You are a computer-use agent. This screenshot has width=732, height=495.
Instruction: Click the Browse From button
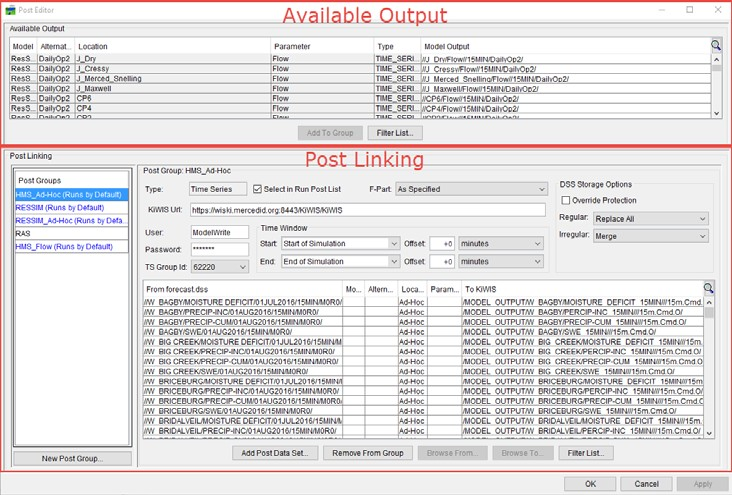tap(452, 453)
